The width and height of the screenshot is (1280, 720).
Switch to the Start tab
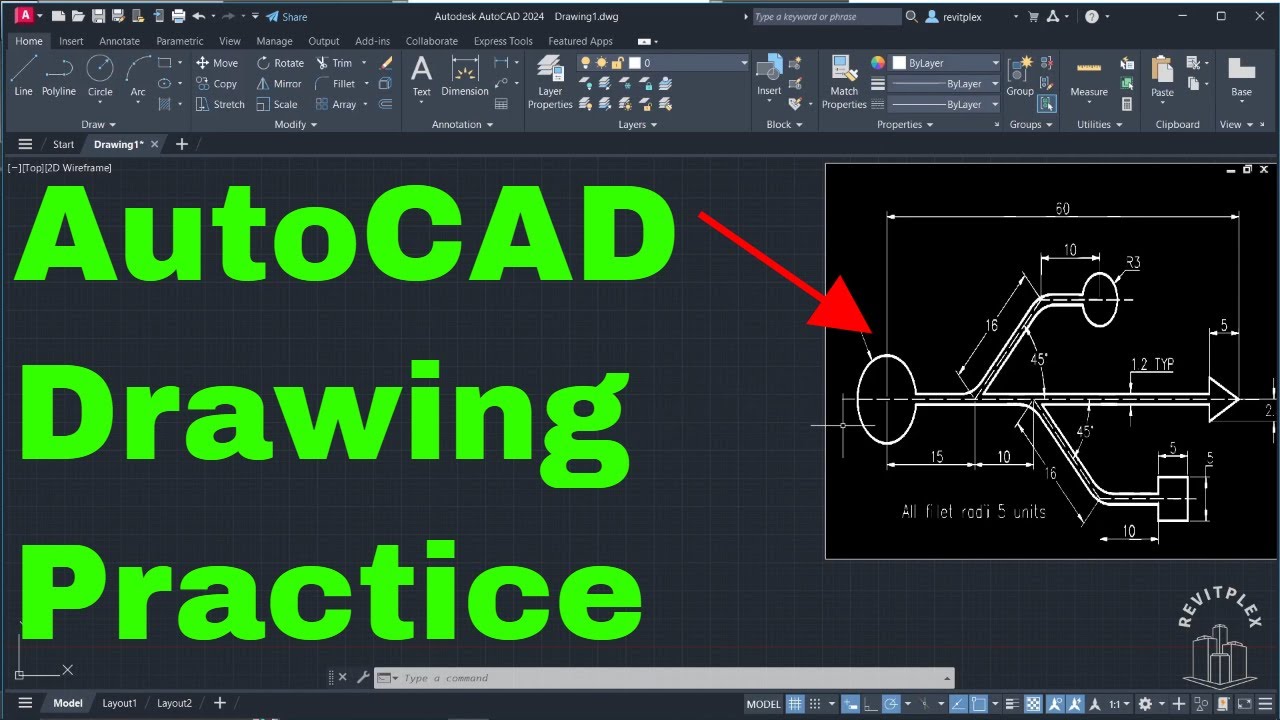64,144
